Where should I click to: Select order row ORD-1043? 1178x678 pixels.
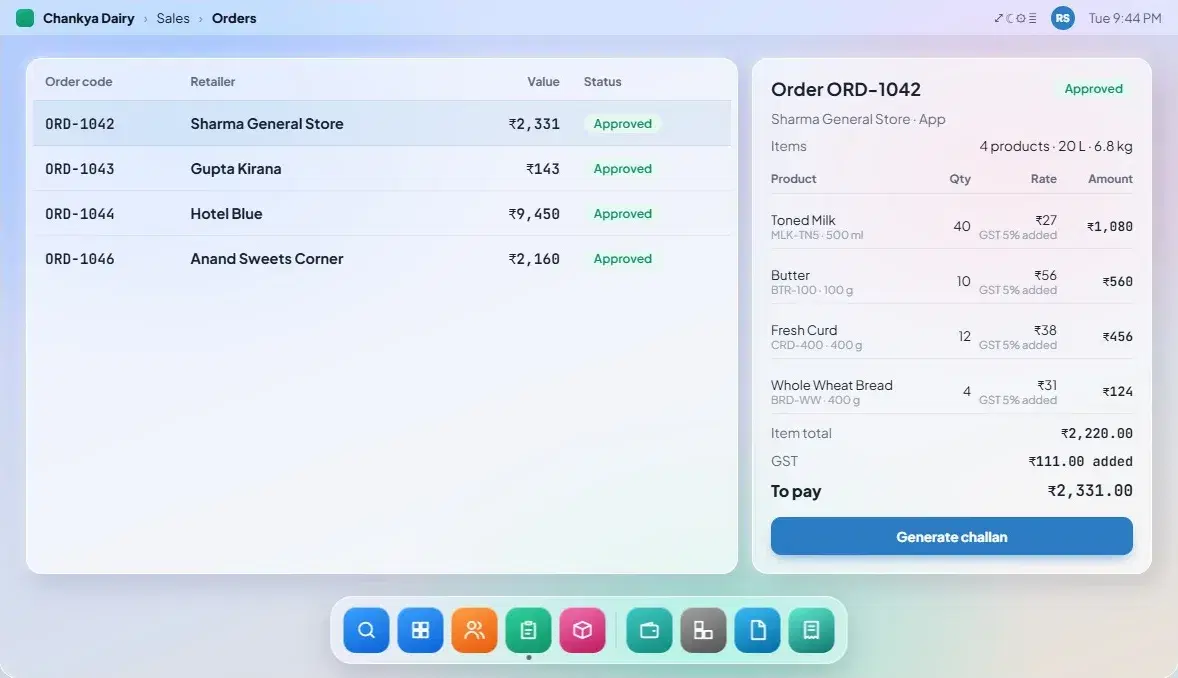pos(382,168)
